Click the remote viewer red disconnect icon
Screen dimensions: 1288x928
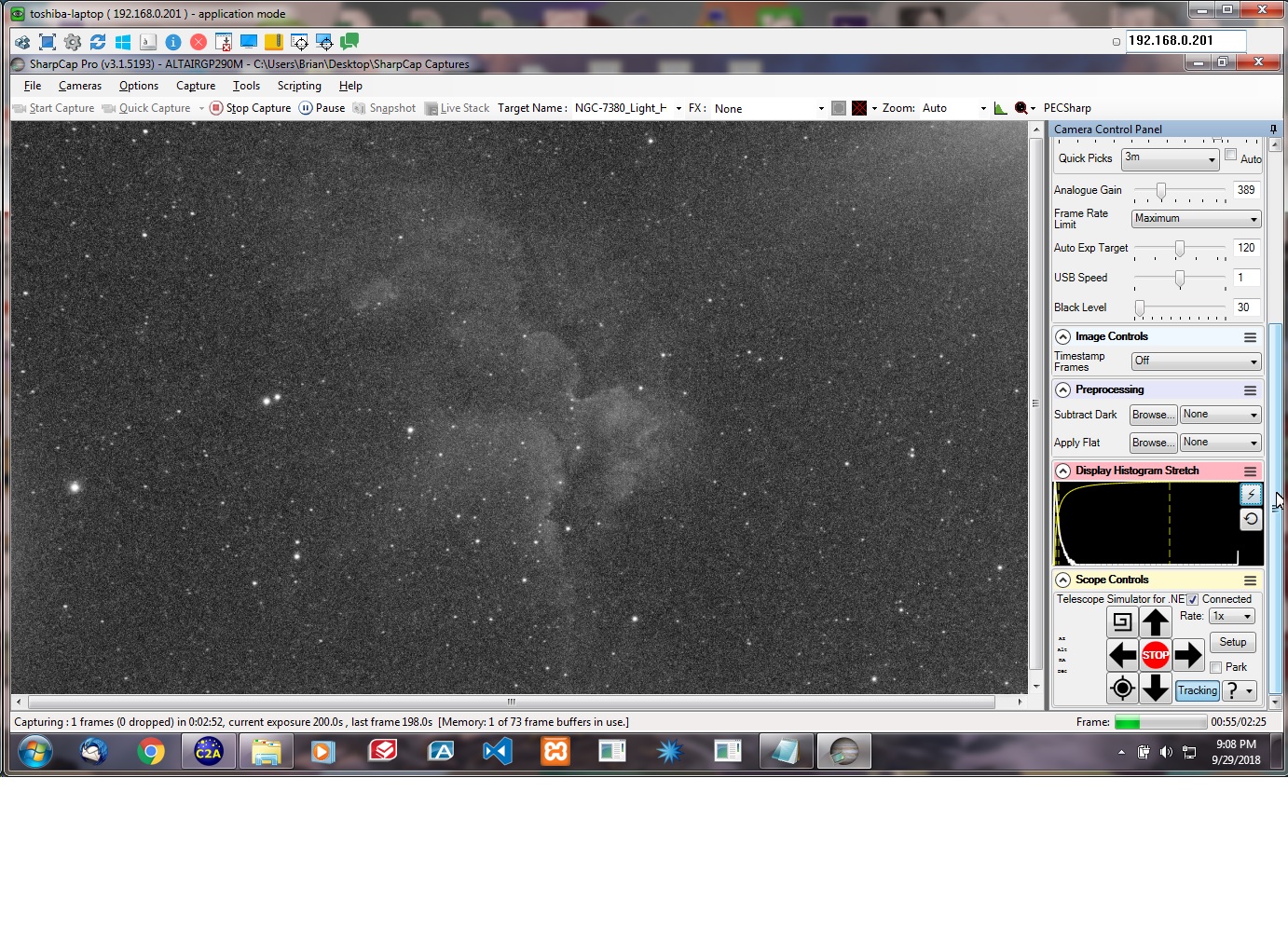(199, 42)
